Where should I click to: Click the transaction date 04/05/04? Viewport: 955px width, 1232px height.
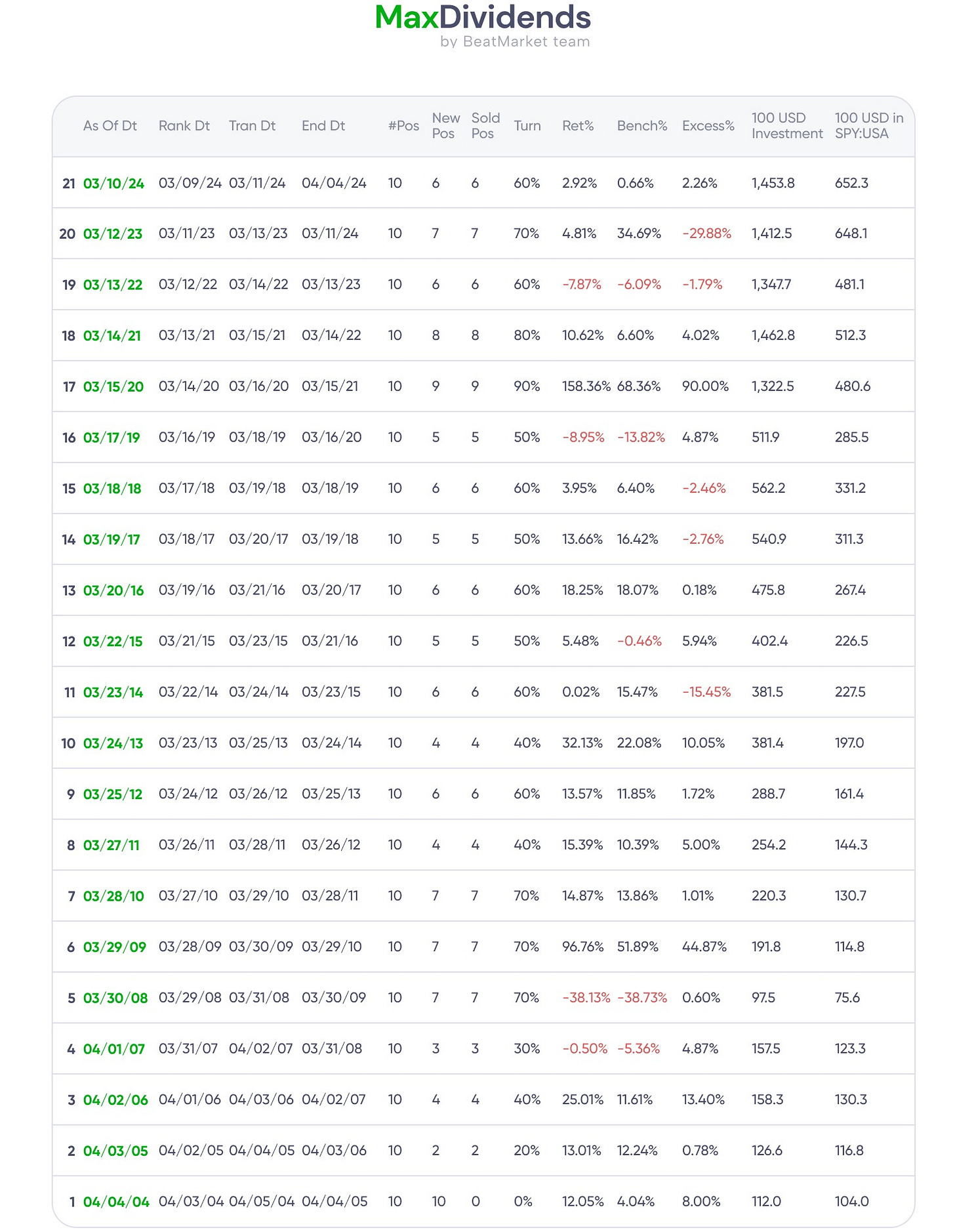[x=262, y=1201]
